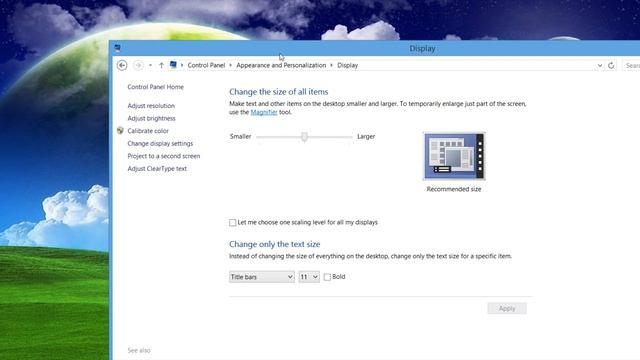The width and height of the screenshot is (640, 360).
Task: Open the Calibrate color link
Action: pyautogui.click(x=148, y=131)
